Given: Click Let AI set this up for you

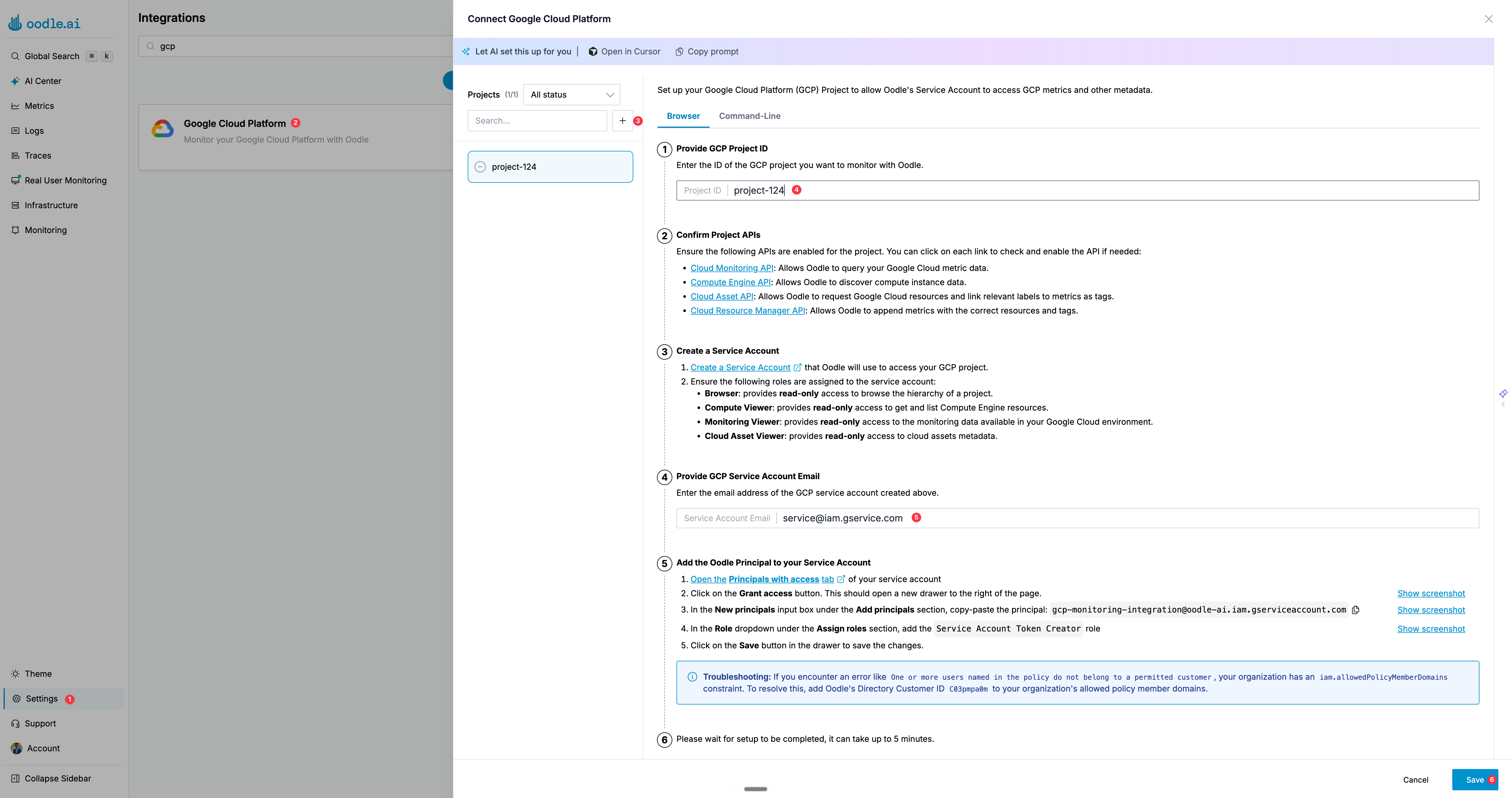Looking at the screenshot, I should point(517,52).
